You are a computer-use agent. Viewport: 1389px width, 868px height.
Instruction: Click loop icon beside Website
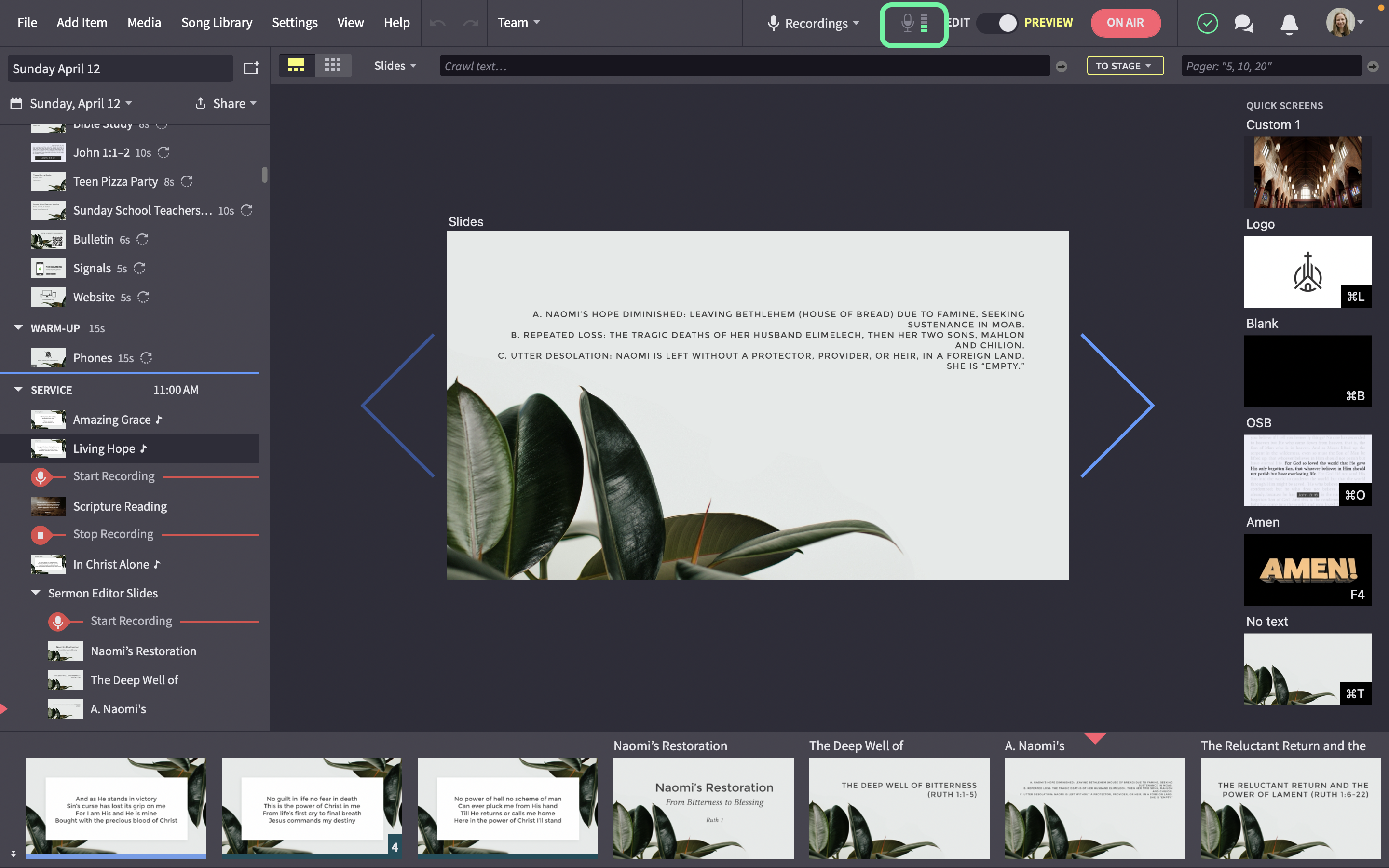tap(144, 297)
